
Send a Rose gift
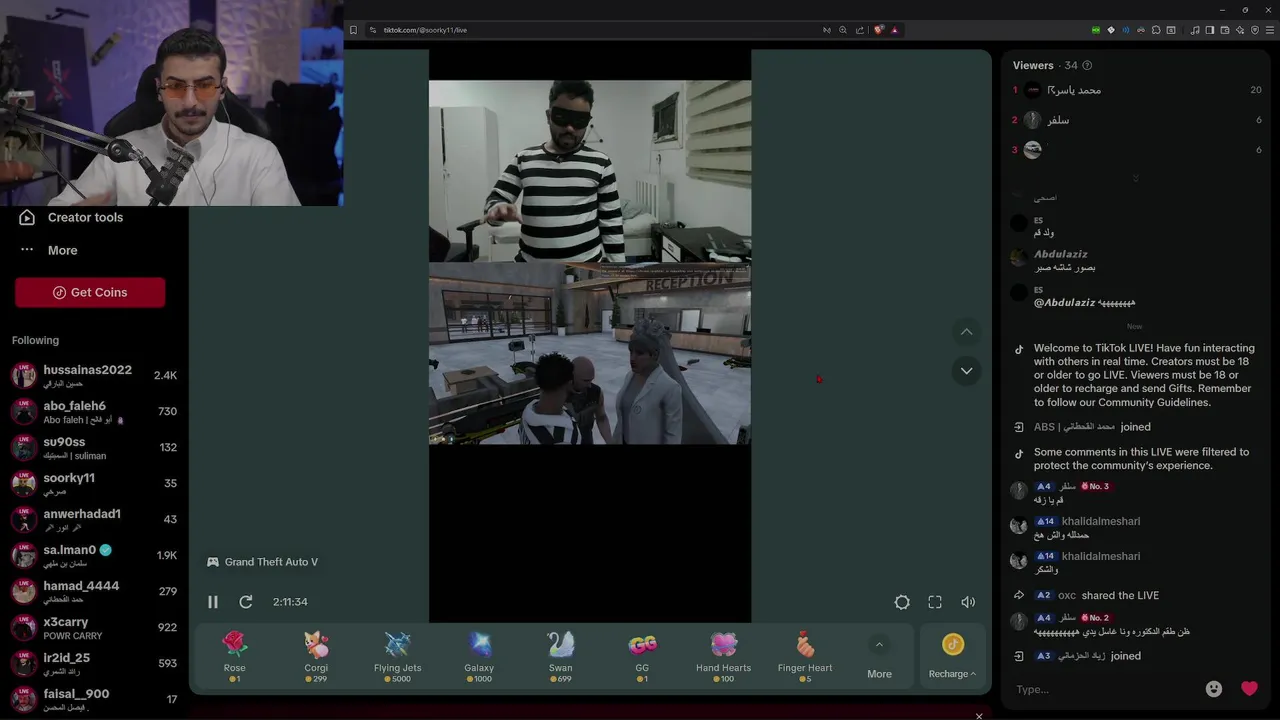[x=234, y=657]
